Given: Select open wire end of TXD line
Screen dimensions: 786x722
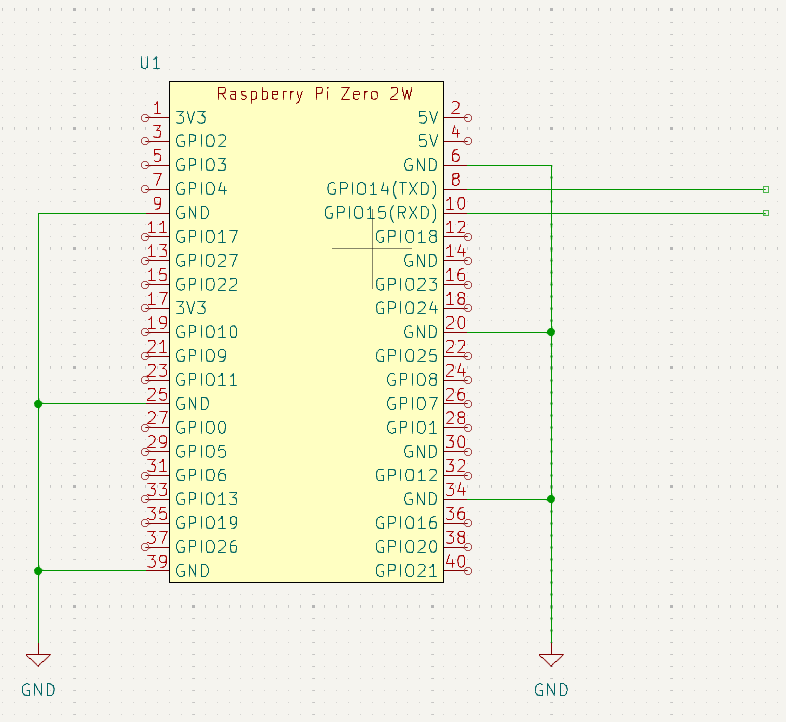Looking at the screenshot, I should [x=765, y=189].
